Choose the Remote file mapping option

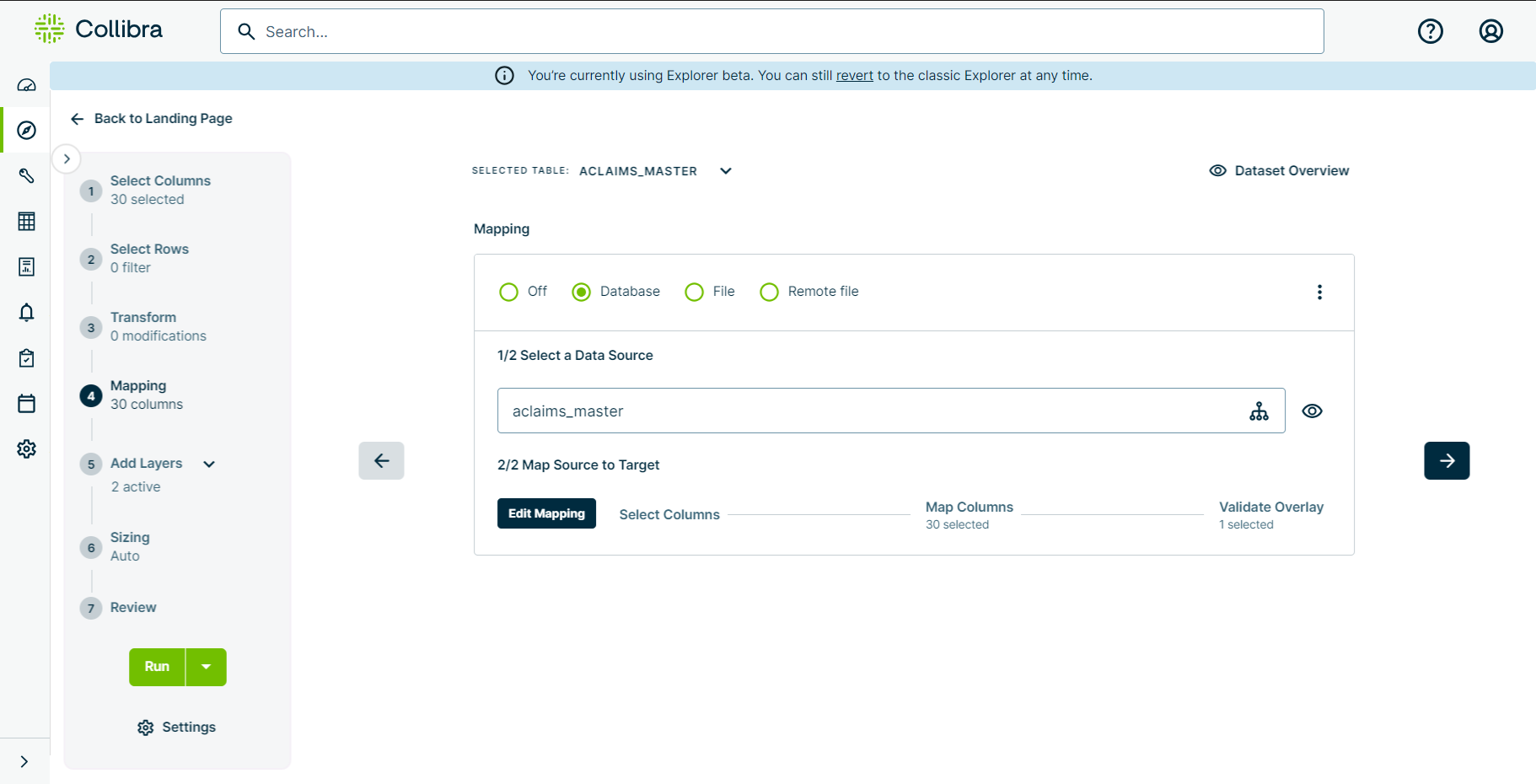[768, 292]
